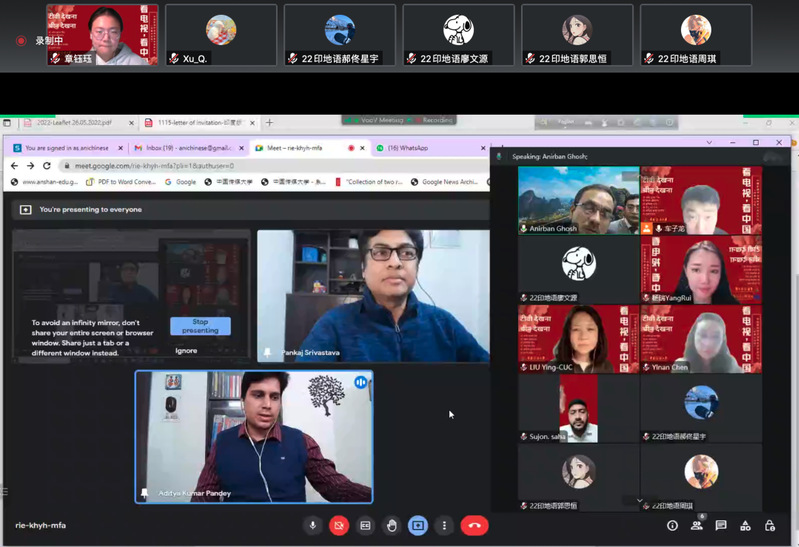Turn on camera with red camera button

click(339, 525)
